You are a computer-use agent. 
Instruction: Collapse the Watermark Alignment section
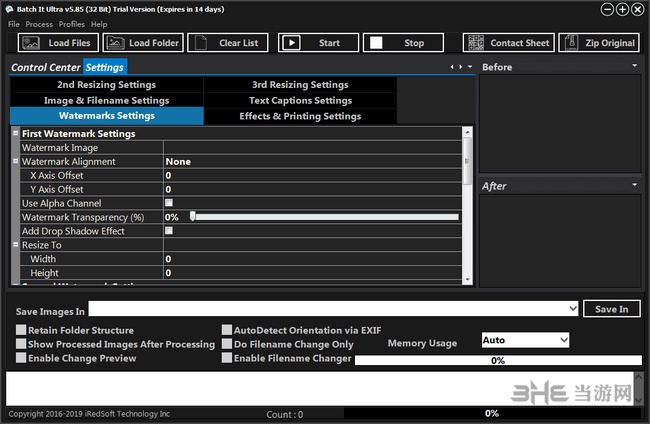click(15, 161)
